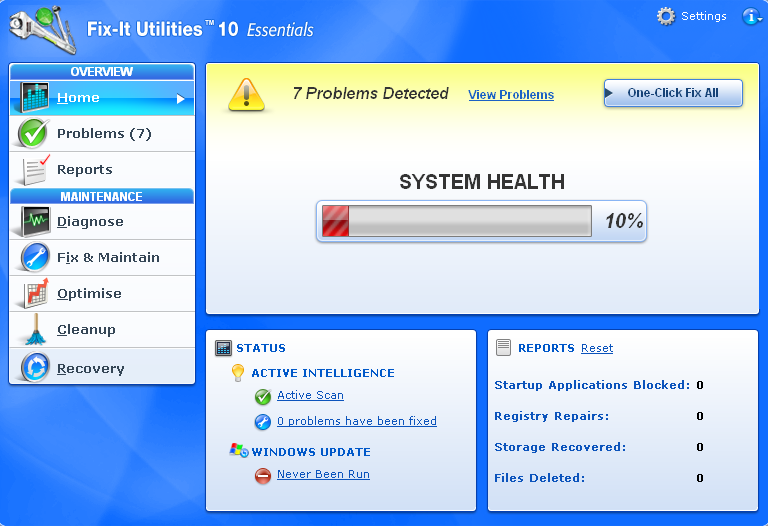Click the Active Intelligence lightbulb icon

coord(238,373)
